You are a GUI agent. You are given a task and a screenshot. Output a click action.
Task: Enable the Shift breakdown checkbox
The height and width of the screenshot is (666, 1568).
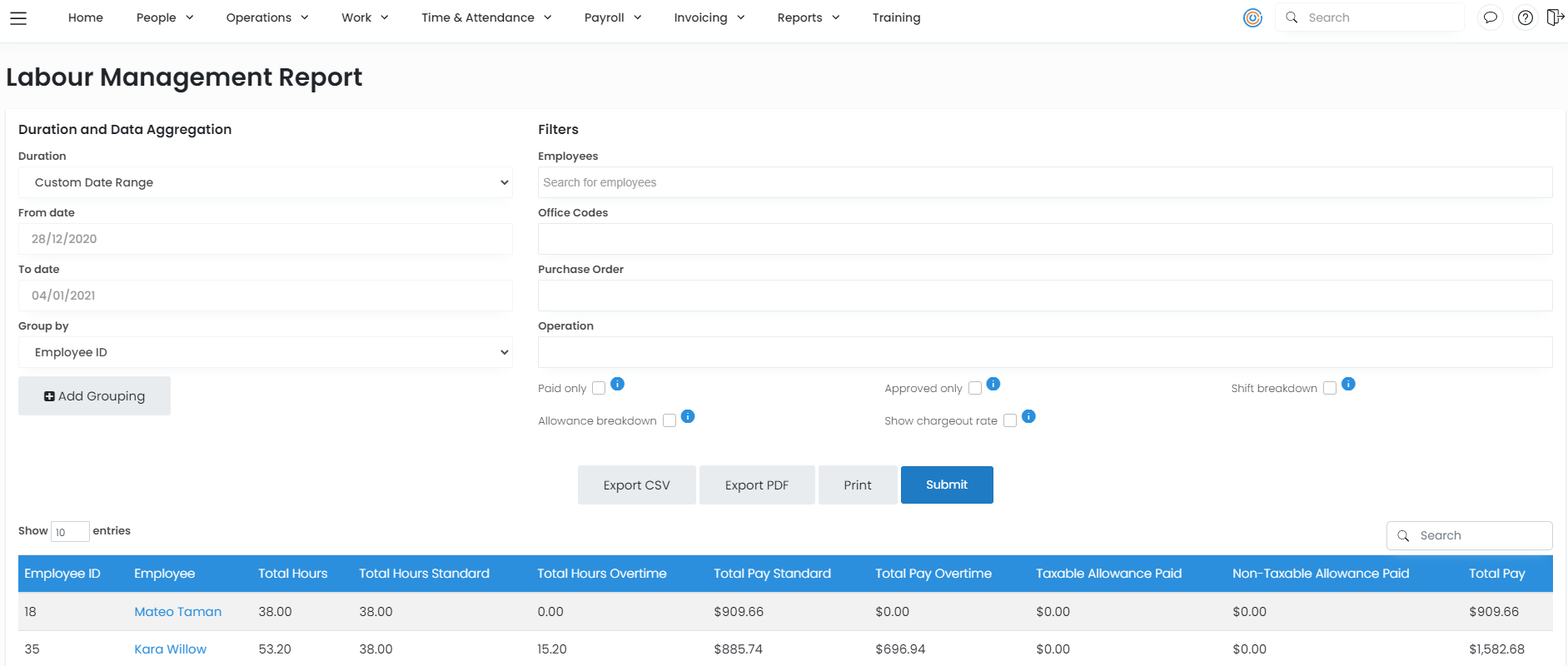[1330, 388]
